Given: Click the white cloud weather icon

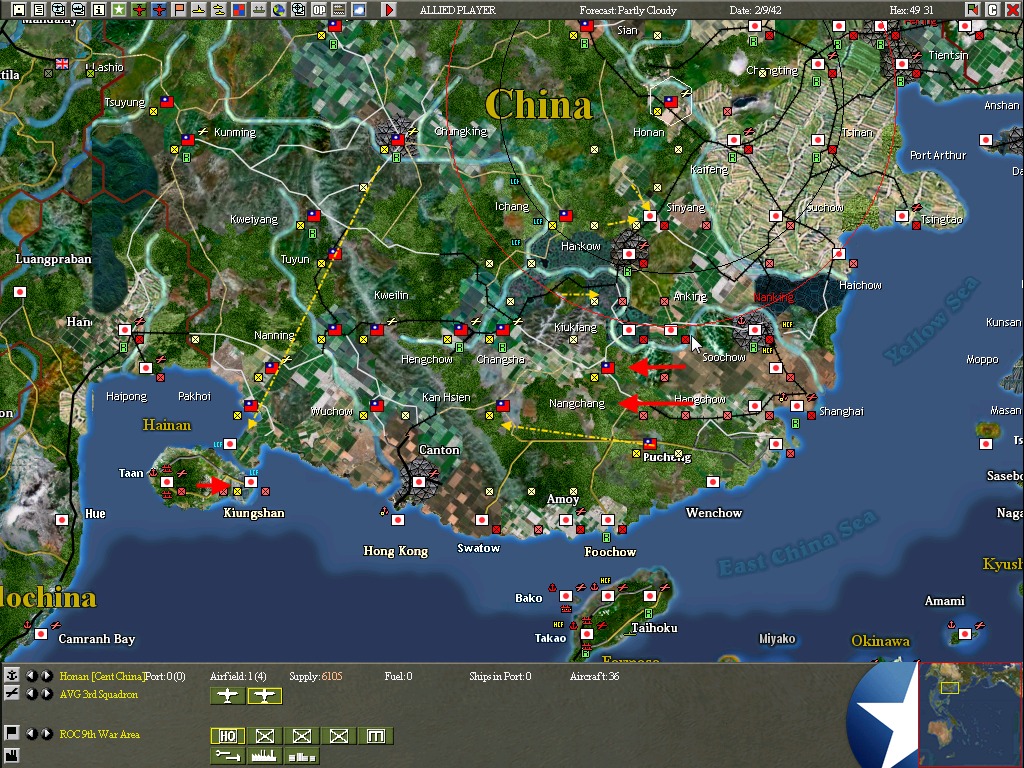Looking at the screenshot, I should coord(359,10).
